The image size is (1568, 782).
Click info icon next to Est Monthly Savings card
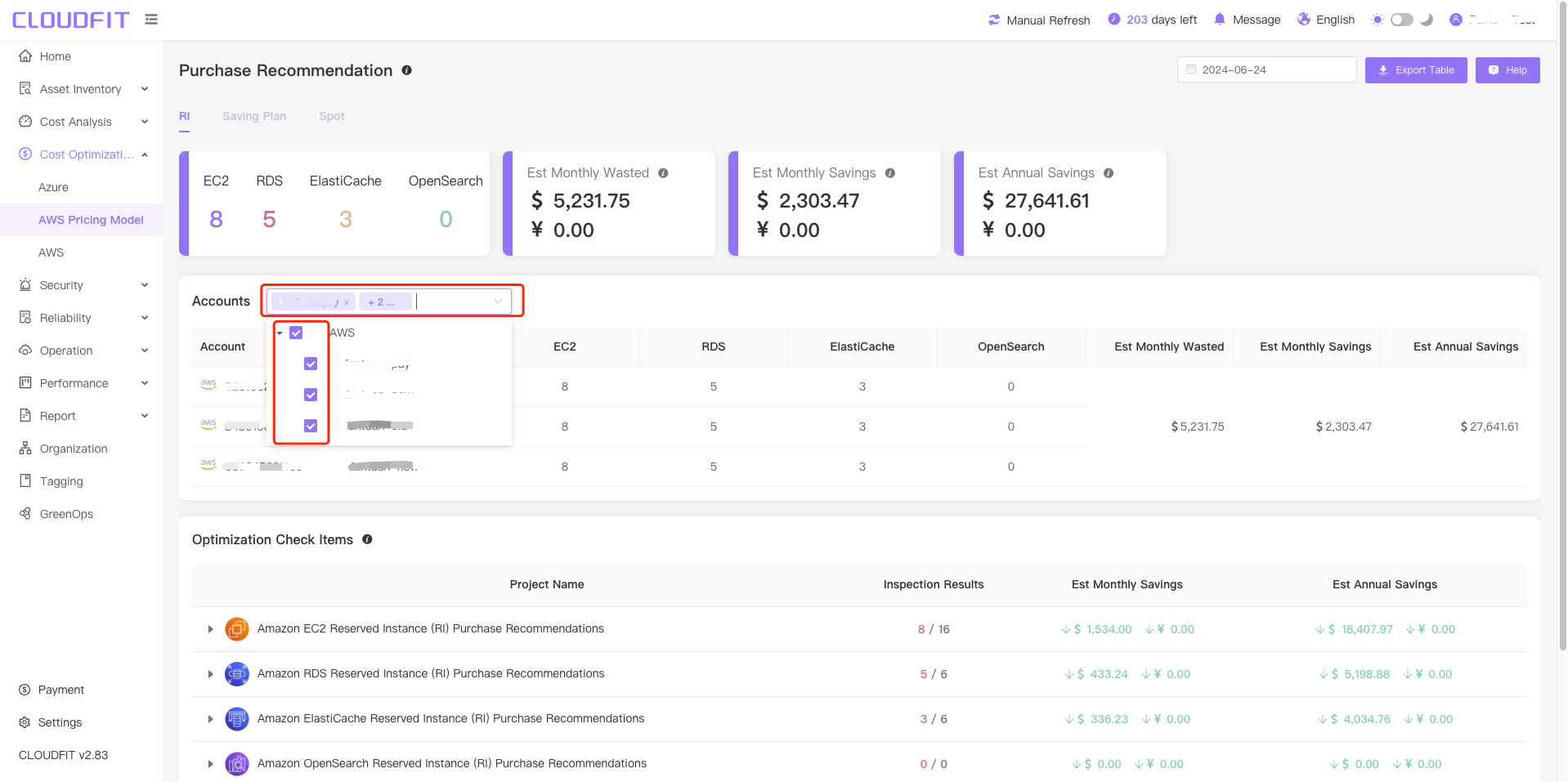tap(889, 173)
